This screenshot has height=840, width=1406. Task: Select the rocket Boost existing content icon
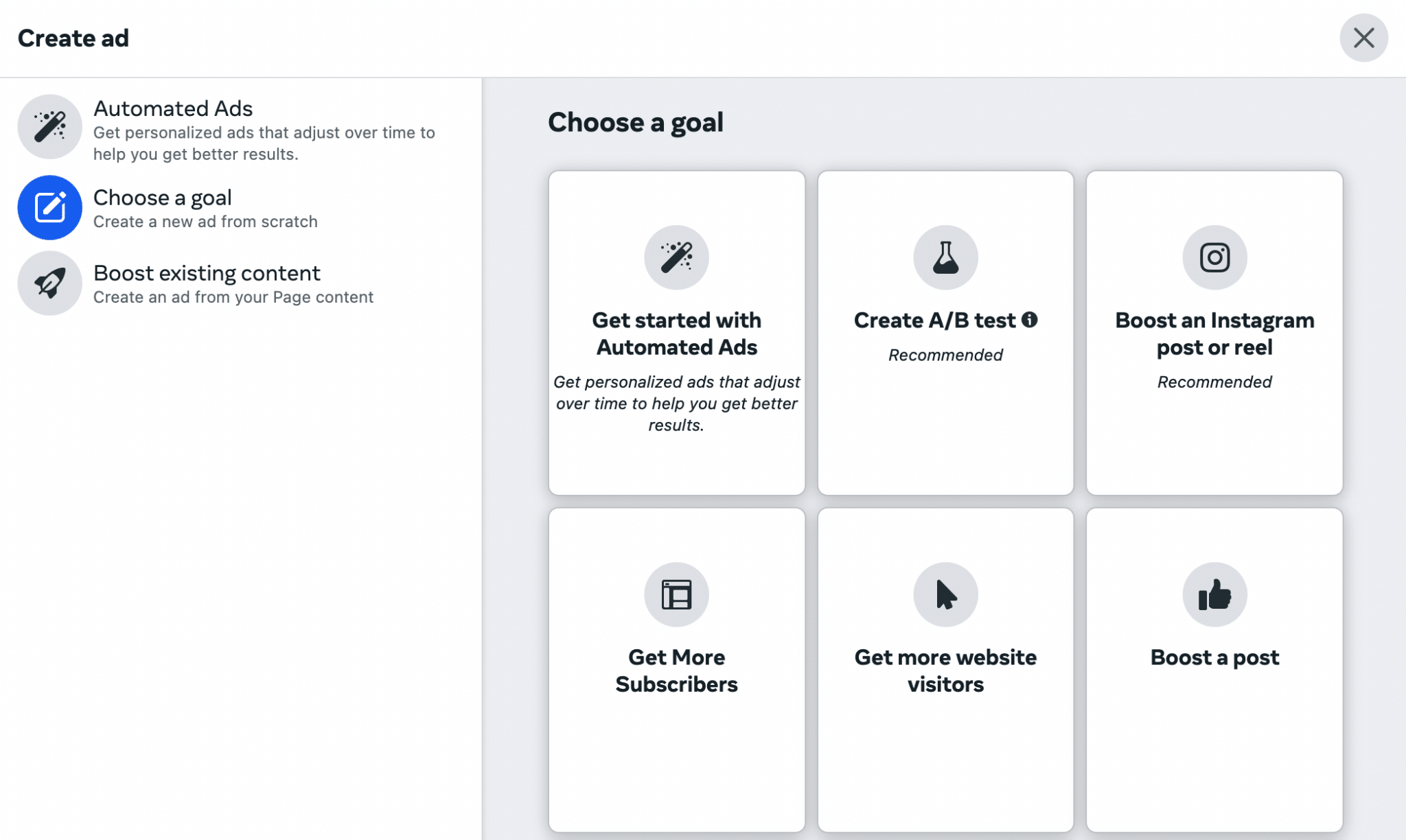click(49, 283)
